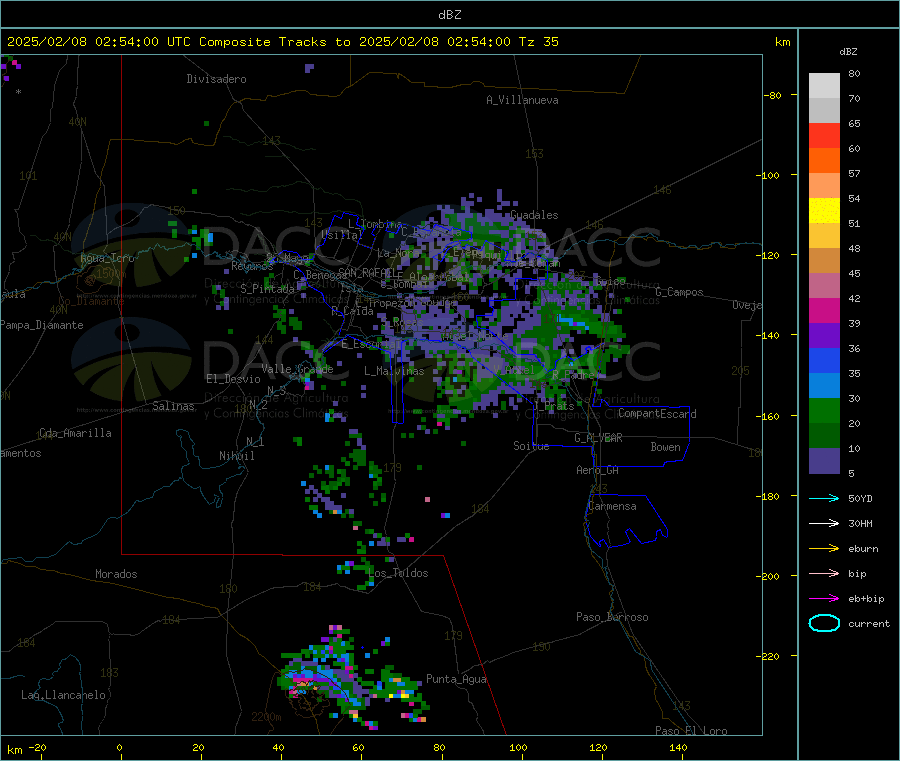Click the 'L_Malvinas' map label
Screen dimensions: 900x761
(394, 371)
